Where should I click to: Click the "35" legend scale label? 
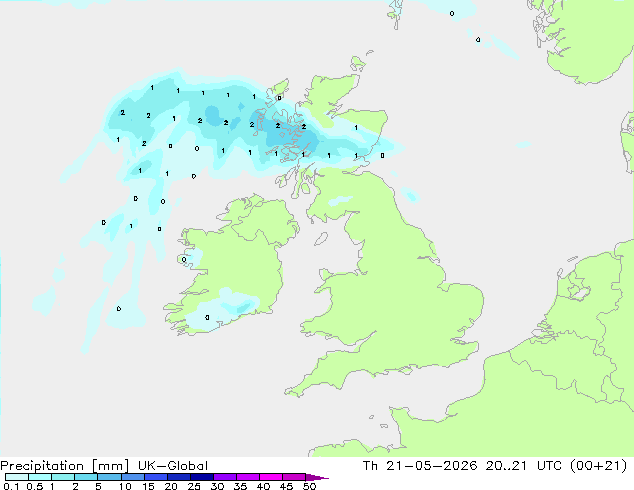click(240, 486)
